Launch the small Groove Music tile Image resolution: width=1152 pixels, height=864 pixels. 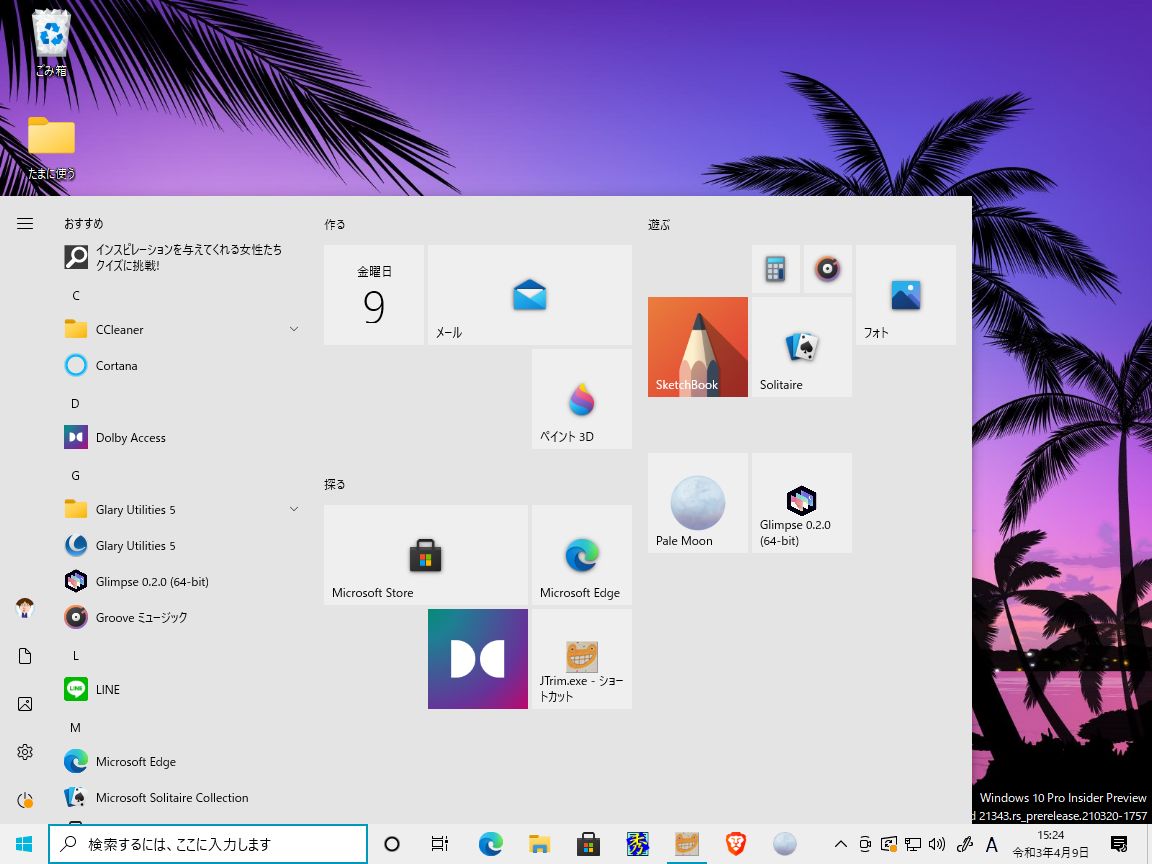pyautogui.click(x=828, y=268)
